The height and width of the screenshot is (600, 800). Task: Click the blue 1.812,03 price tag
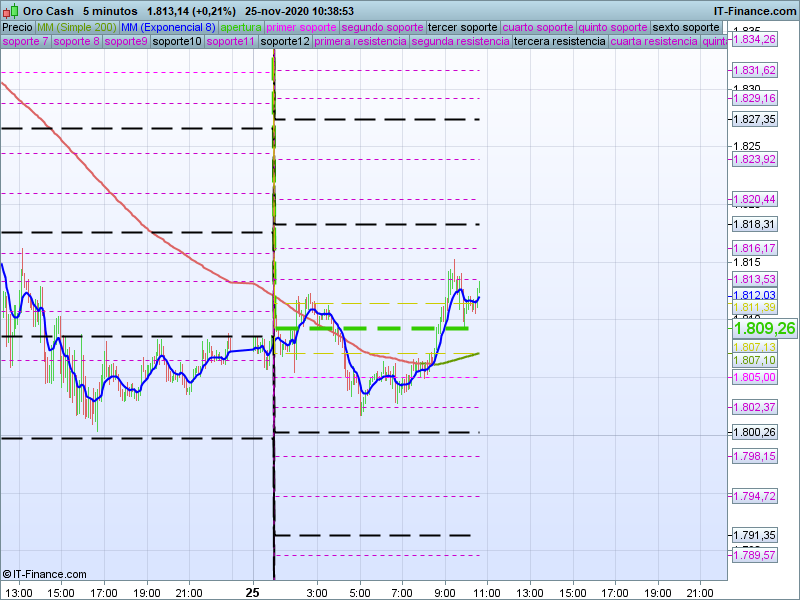coord(755,295)
